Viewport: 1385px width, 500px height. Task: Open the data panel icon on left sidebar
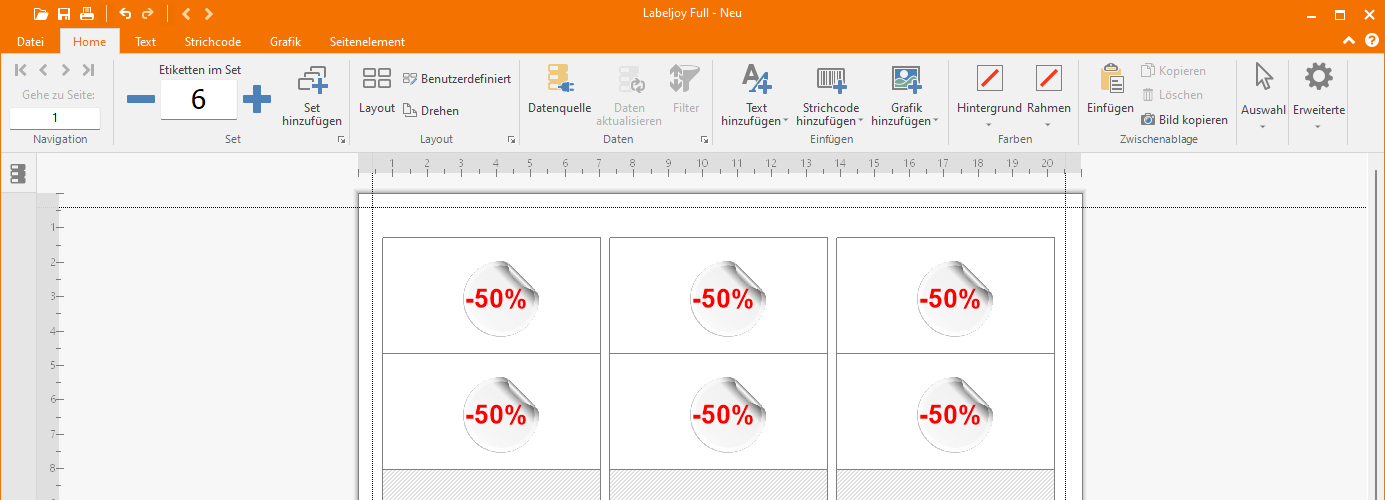(x=18, y=174)
